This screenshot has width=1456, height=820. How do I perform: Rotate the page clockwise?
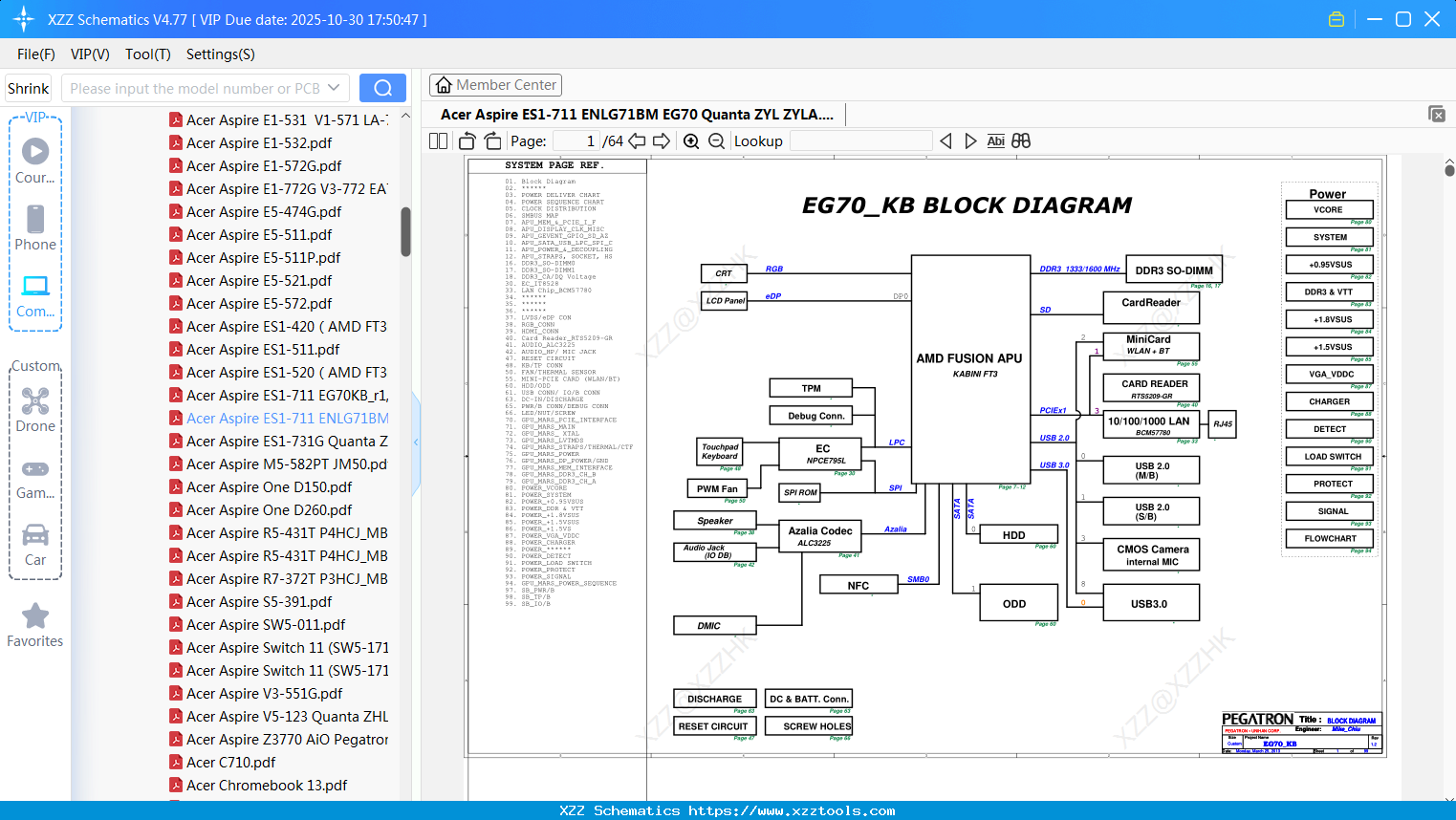coord(492,140)
